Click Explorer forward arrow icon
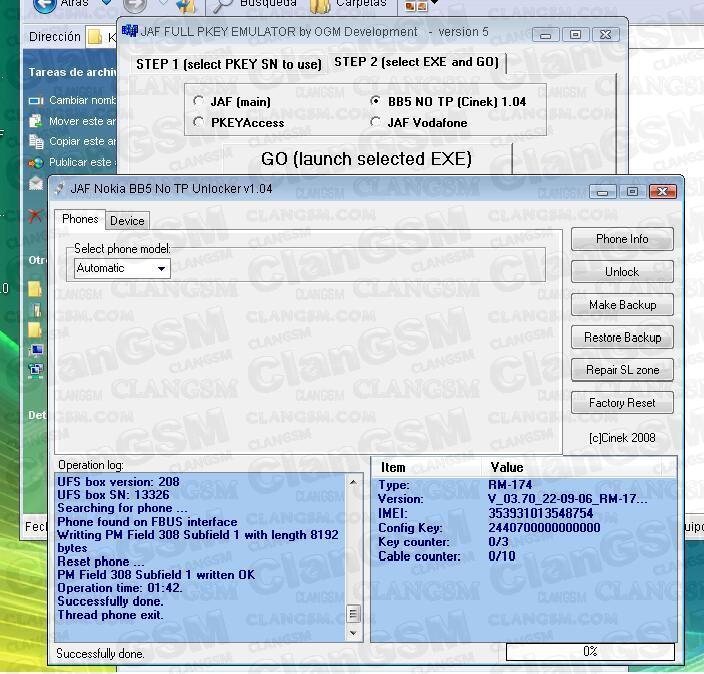704x674 pixels. pyautogui.click(x=134, y=4)
